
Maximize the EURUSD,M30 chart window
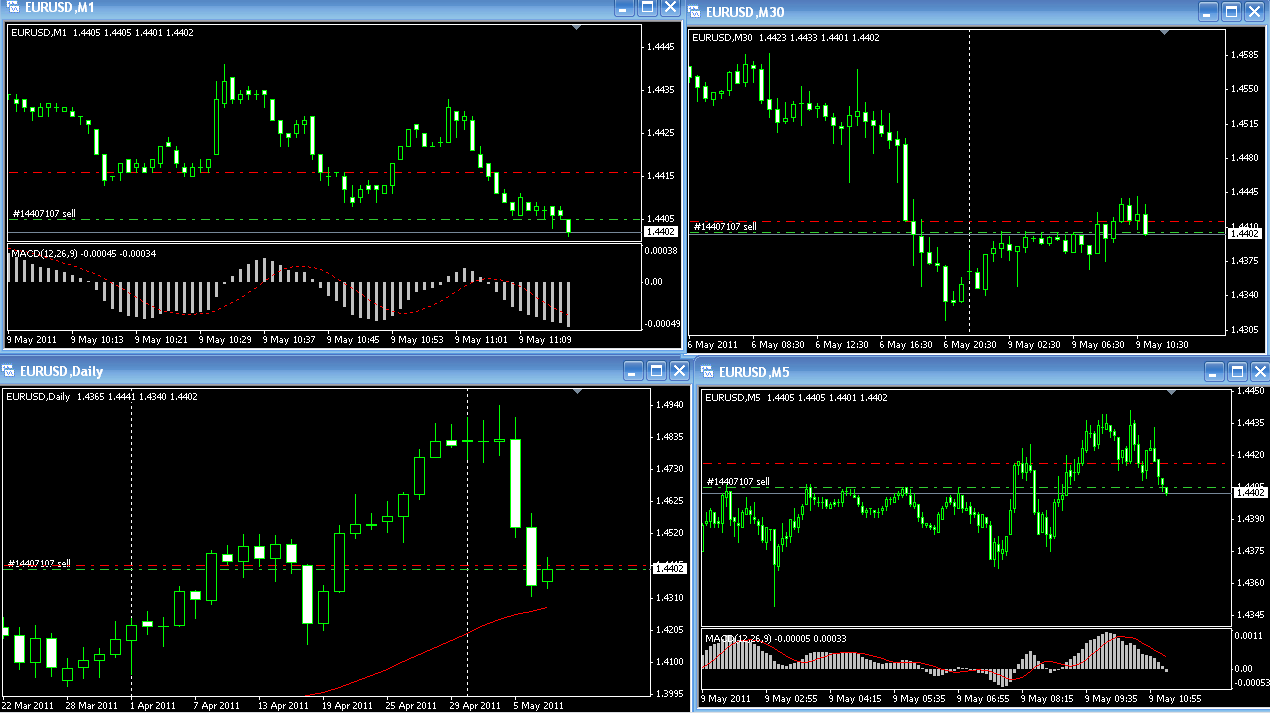point(1232,12)
